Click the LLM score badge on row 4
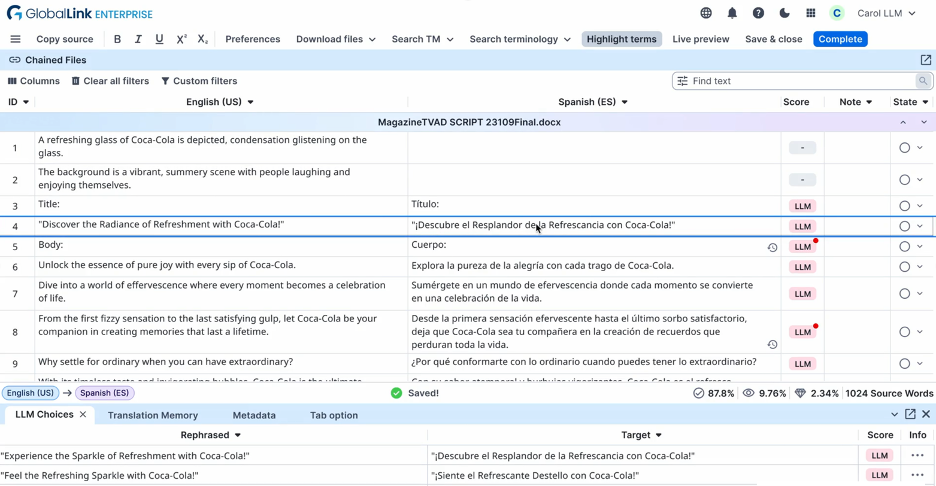Viewport: 936px width, 486px height. (802, 226)
